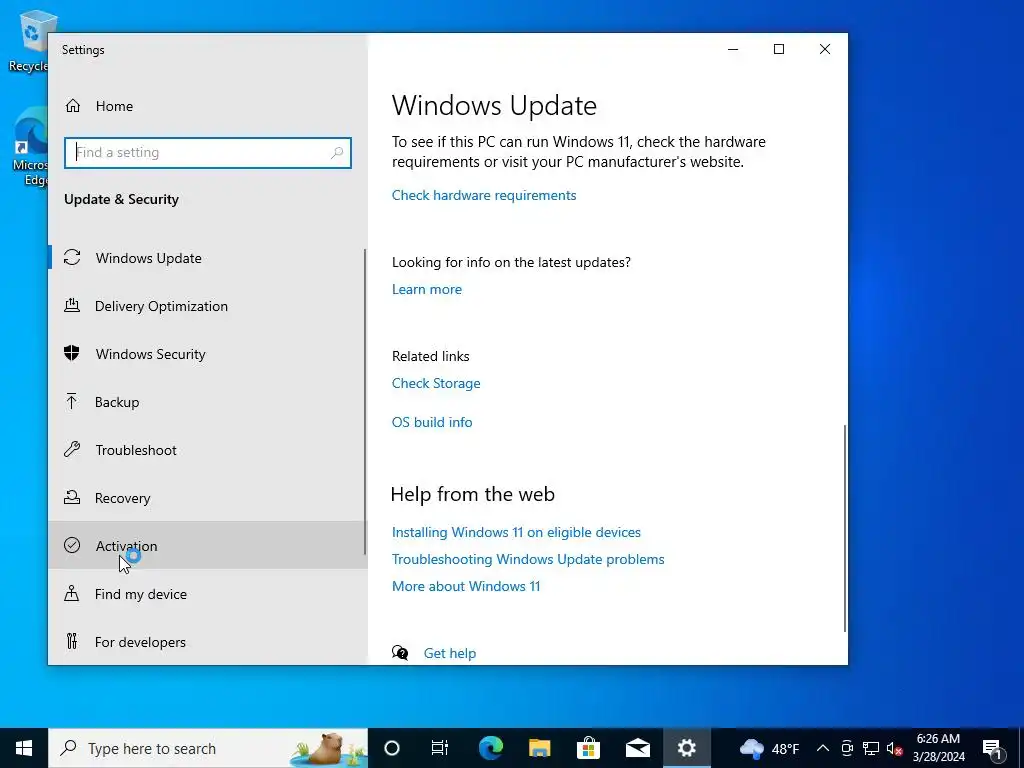Click the Learn more link
This screenshot has width=1024, height=768.
point(426,289)
